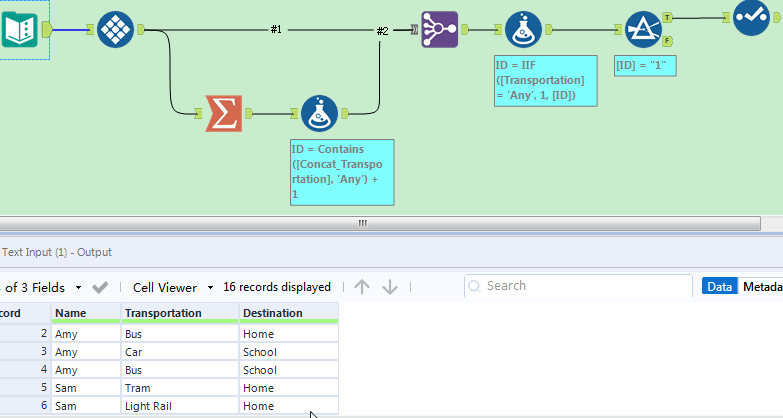Screen dimensions: 783x418
Task: Click the Destination column header
Action: point(289,313)
